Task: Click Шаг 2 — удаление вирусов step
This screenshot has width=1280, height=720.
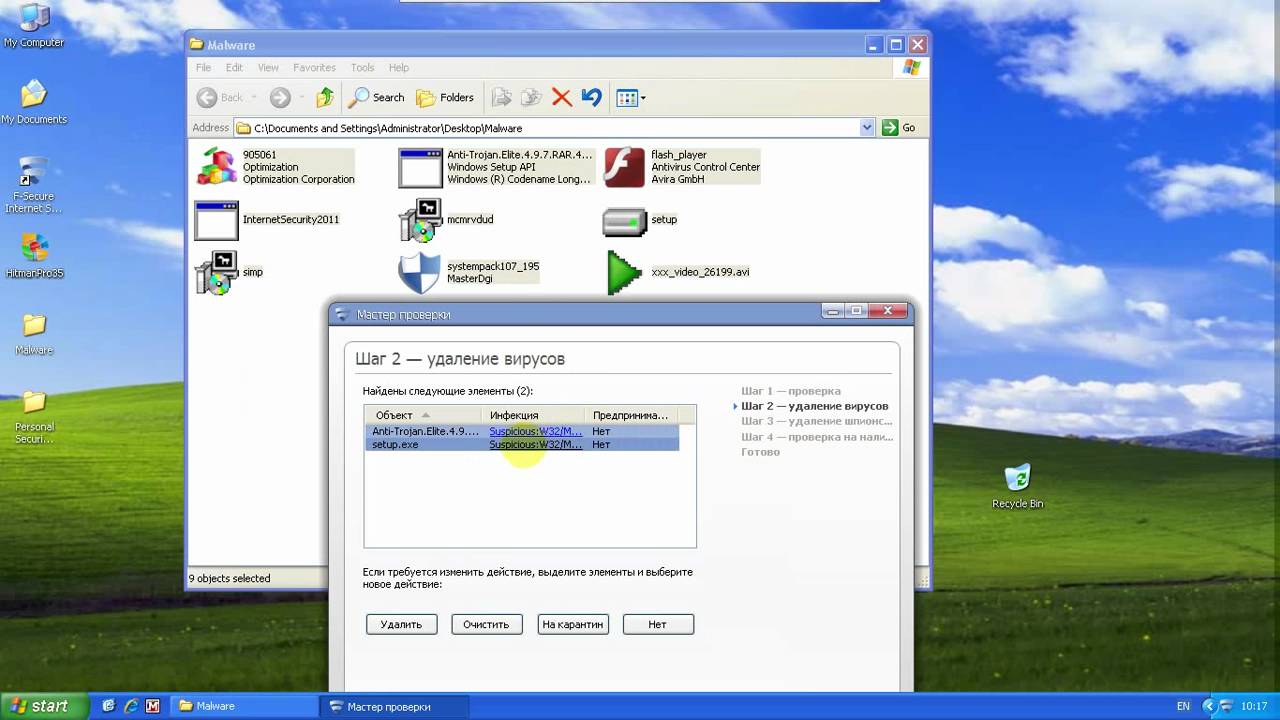Action: [x=814, y=406]
